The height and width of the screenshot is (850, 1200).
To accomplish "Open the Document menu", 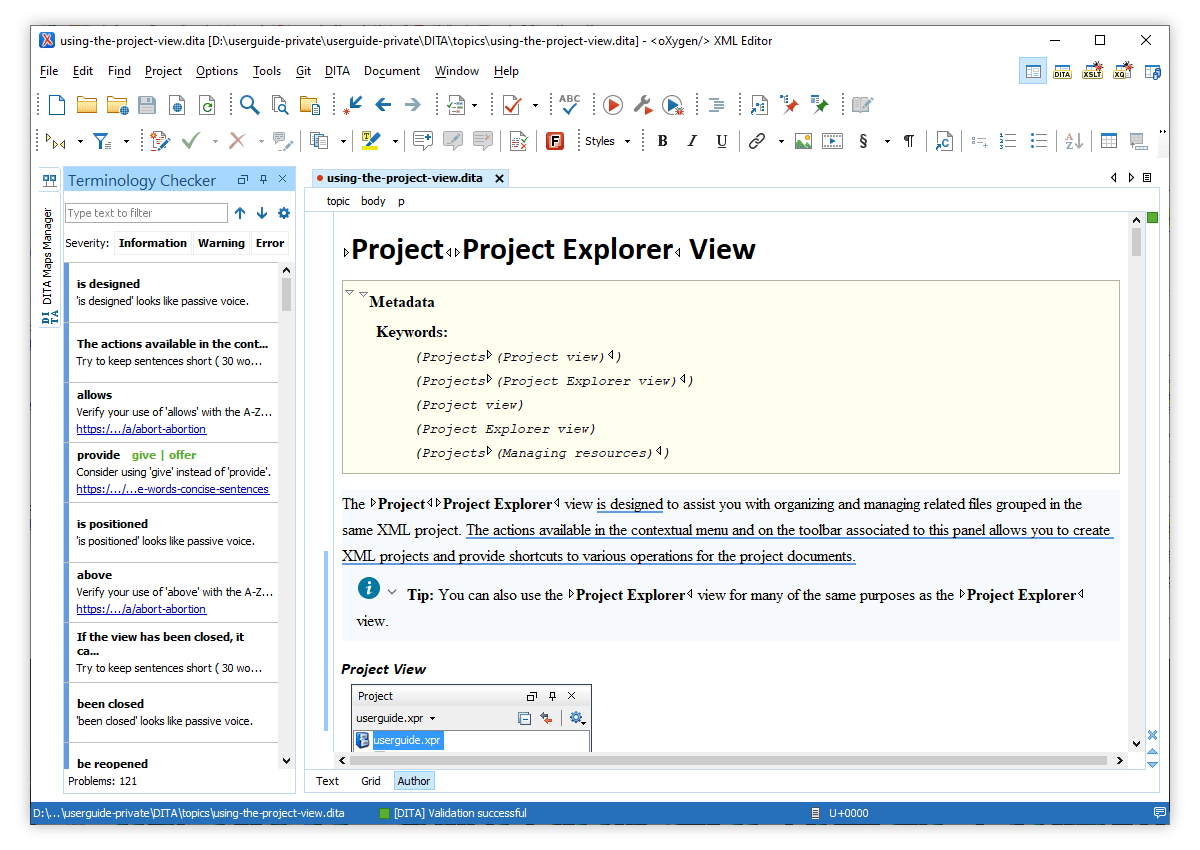I will tap(392, 71).
